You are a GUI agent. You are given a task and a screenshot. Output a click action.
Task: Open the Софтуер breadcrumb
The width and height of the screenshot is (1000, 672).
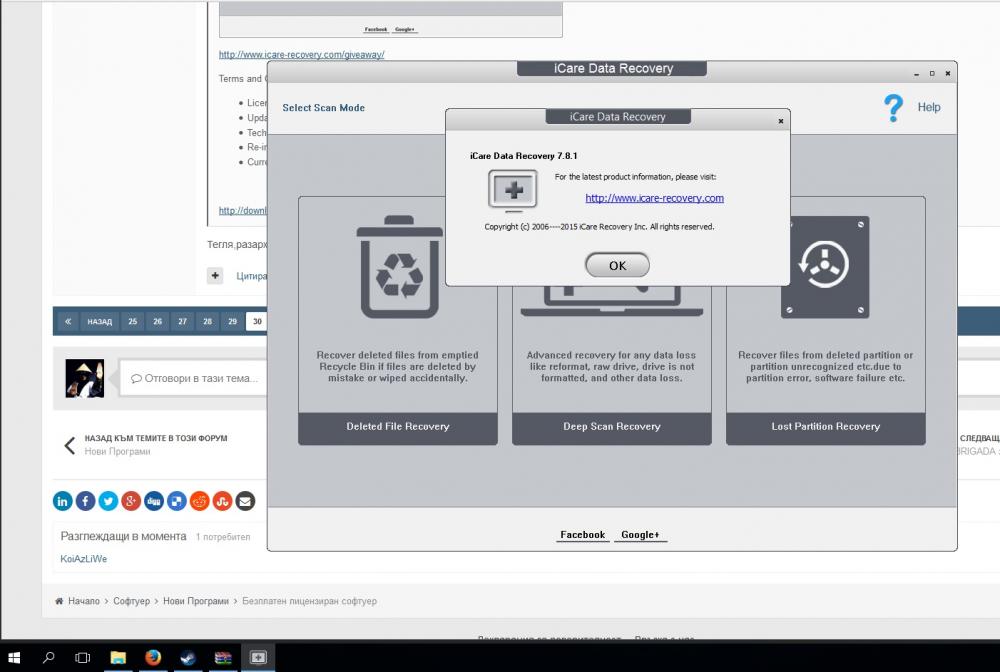point(131,601)
